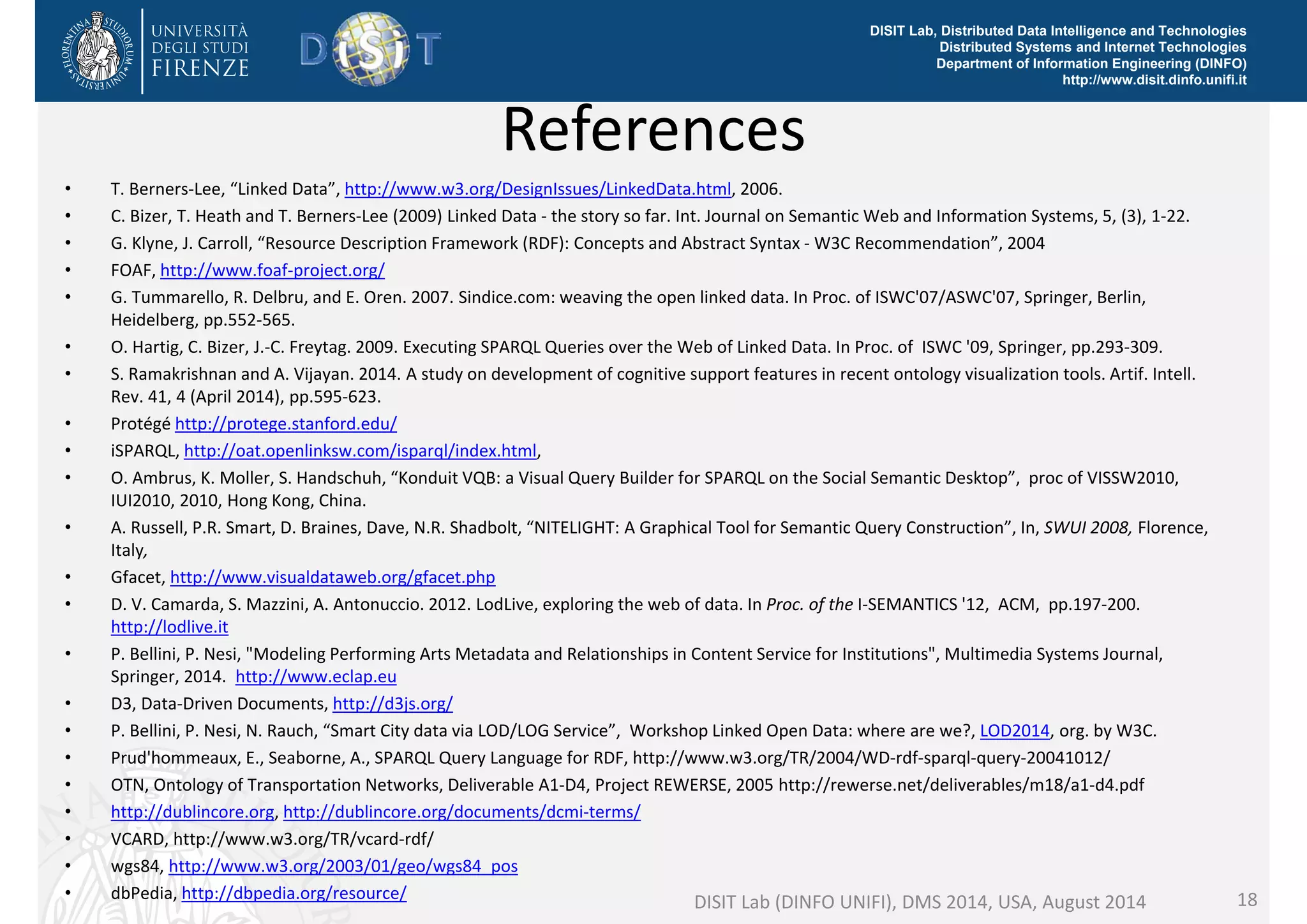Select the DISIT Lab header line
Image resolution: width=1307 pixels, height=924 pixels.
tap(1058, 31)
